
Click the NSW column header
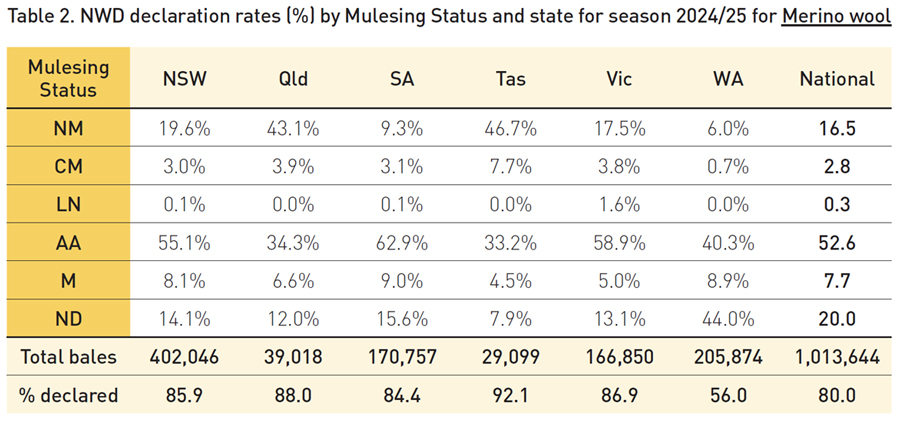[x=182, y=78]
